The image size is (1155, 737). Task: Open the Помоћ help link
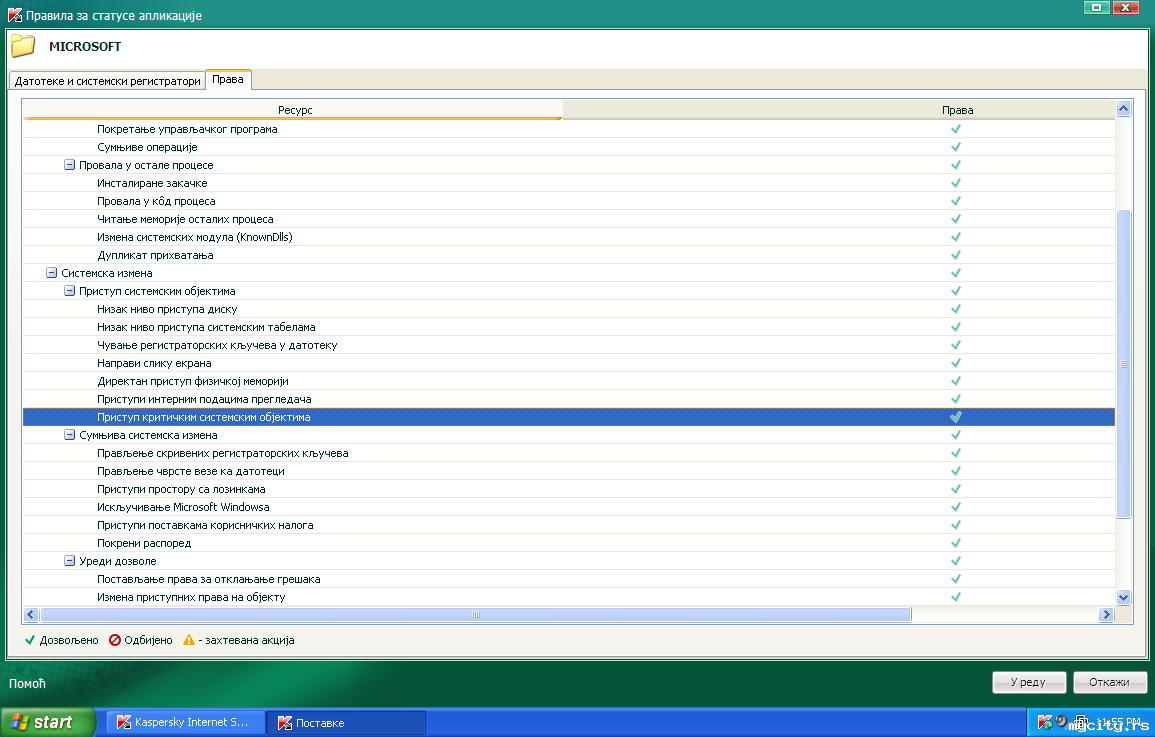(x=27, y=683)
